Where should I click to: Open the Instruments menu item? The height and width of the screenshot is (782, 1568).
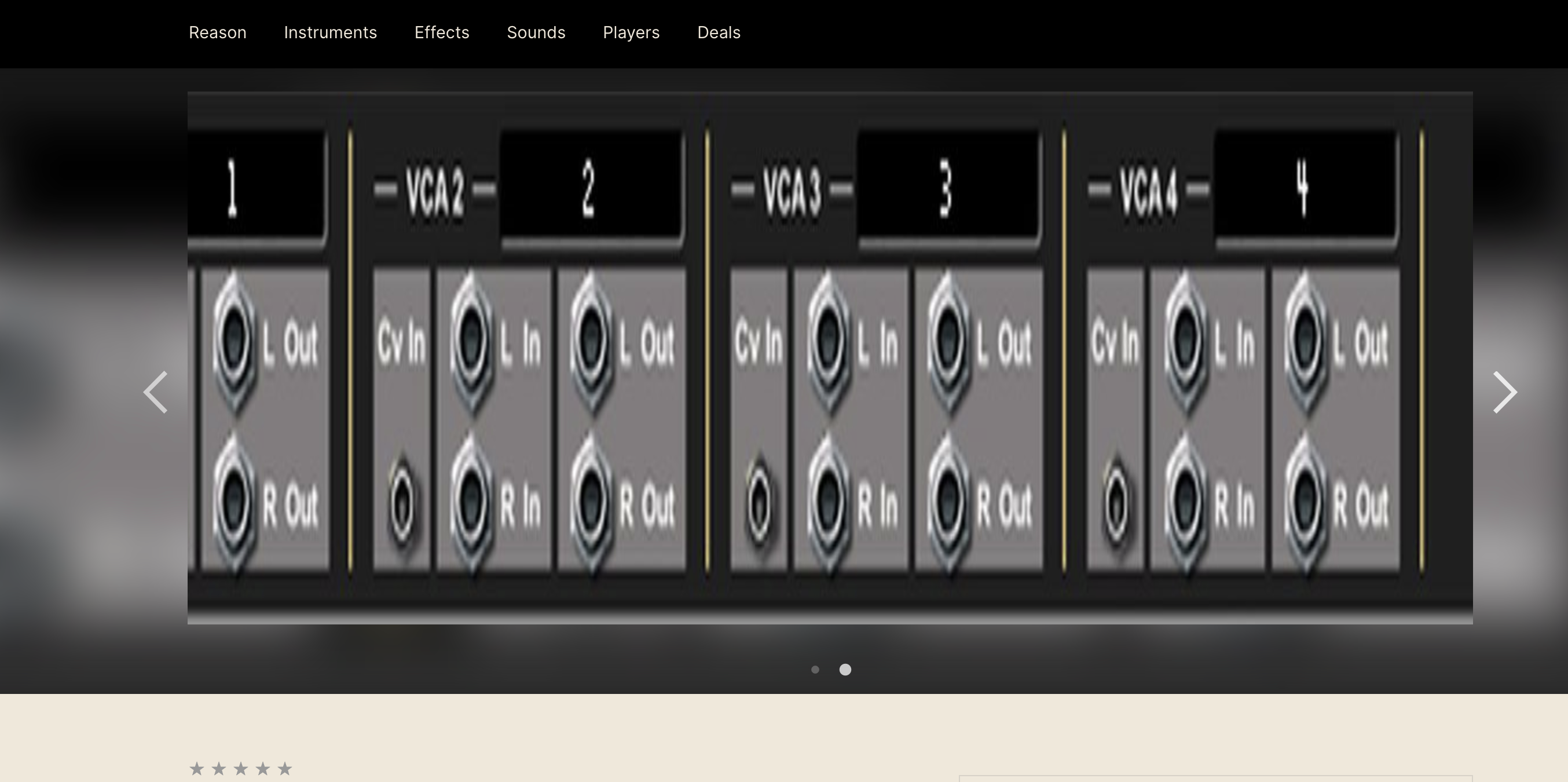(330, 32)
